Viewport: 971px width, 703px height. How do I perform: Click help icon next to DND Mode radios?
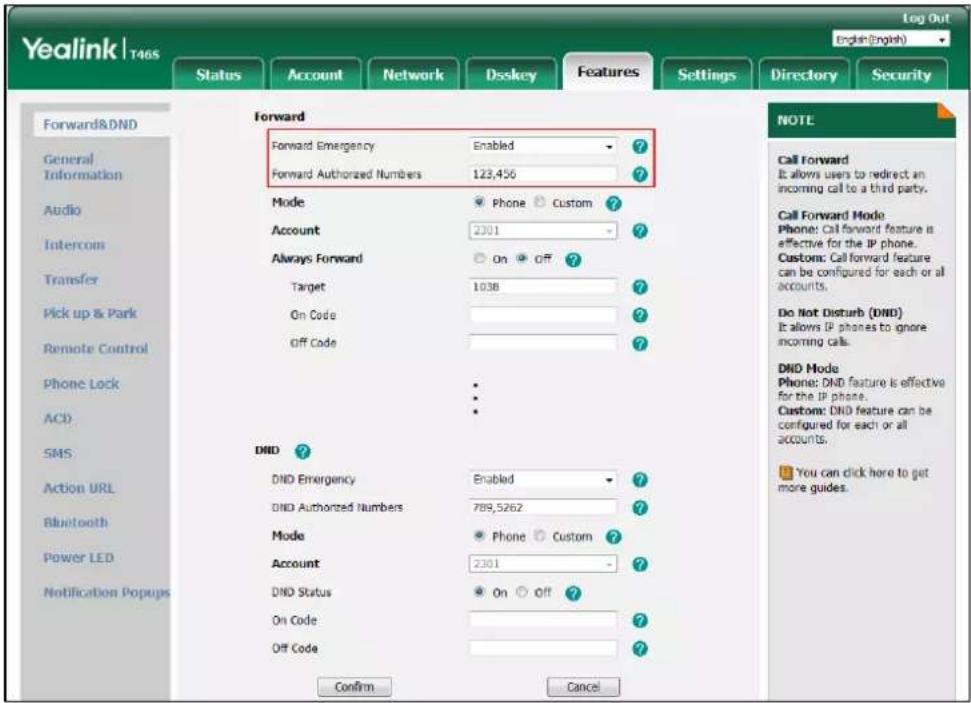pyautogui.click(x=613, y=537)
